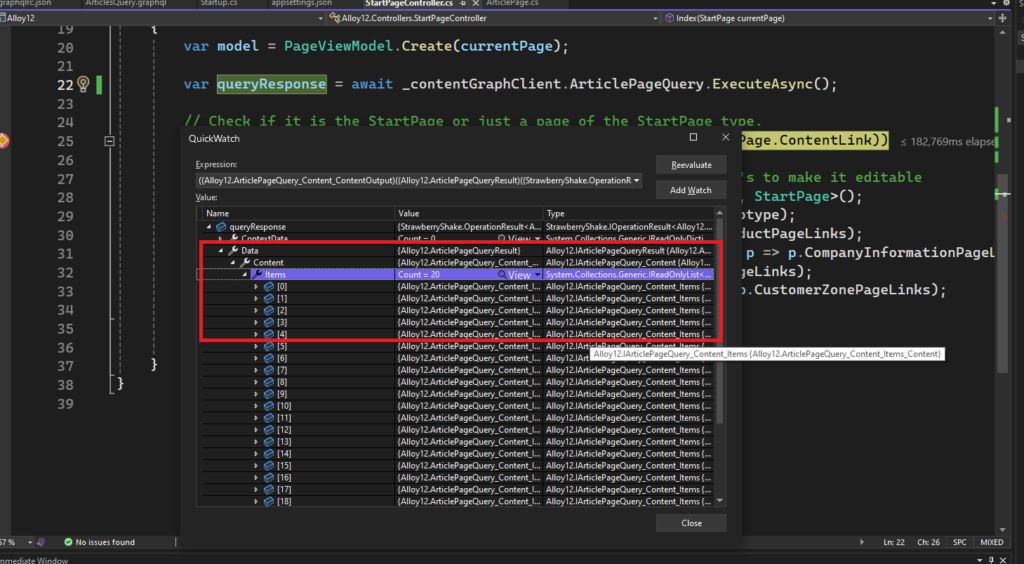Switch to the Startup.cs tab

pyautogui.click(x=217, y=4)
